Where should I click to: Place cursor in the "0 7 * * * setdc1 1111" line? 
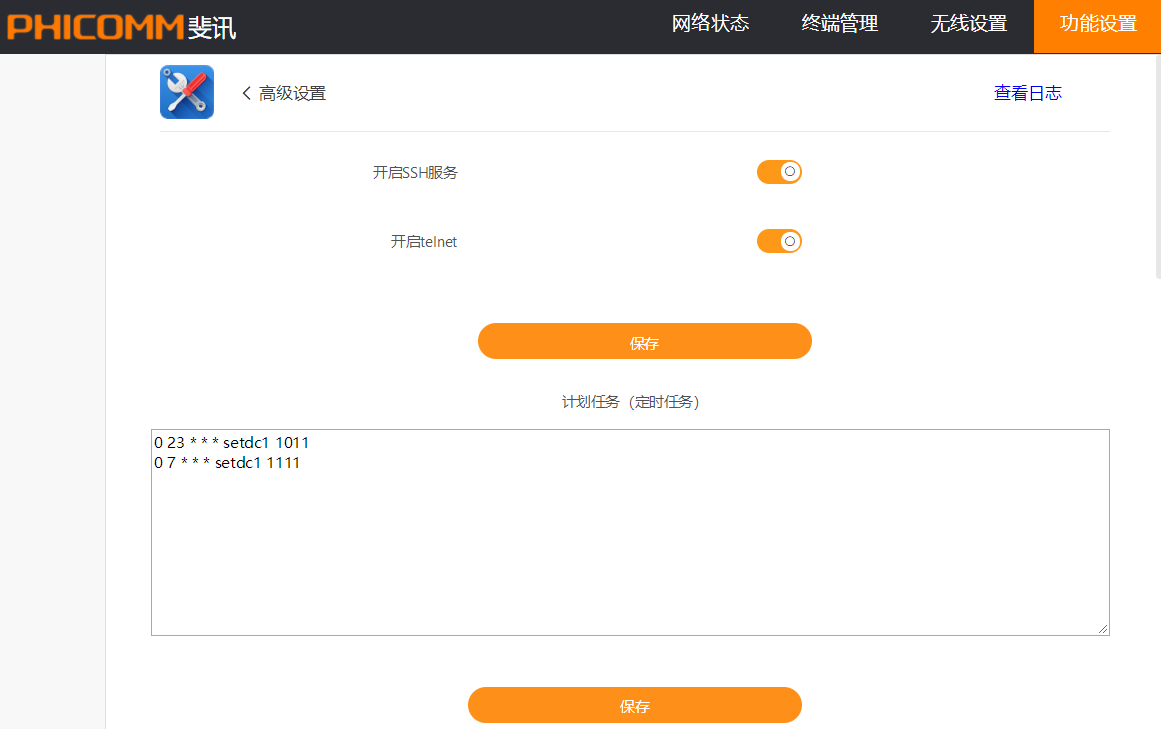coord(227,463)
